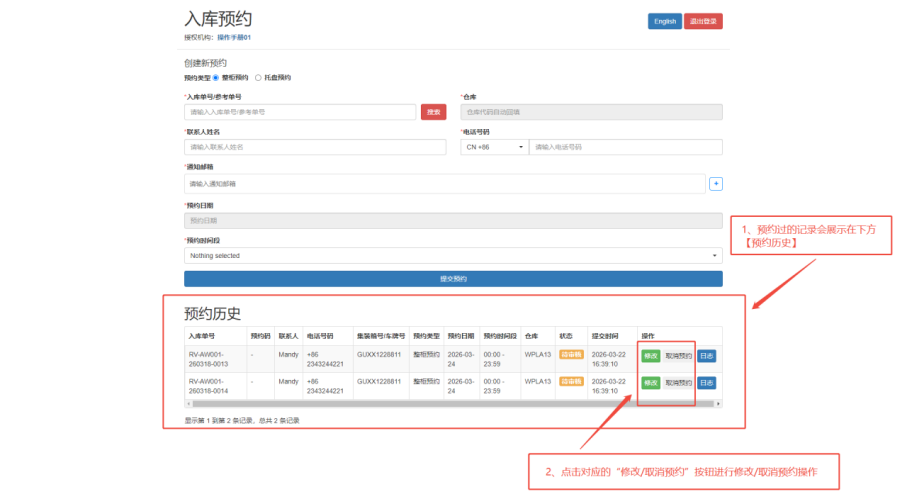Expand the 预约时间段 Nothing selected dropdown
908x499 pixels.
(453, 255)
